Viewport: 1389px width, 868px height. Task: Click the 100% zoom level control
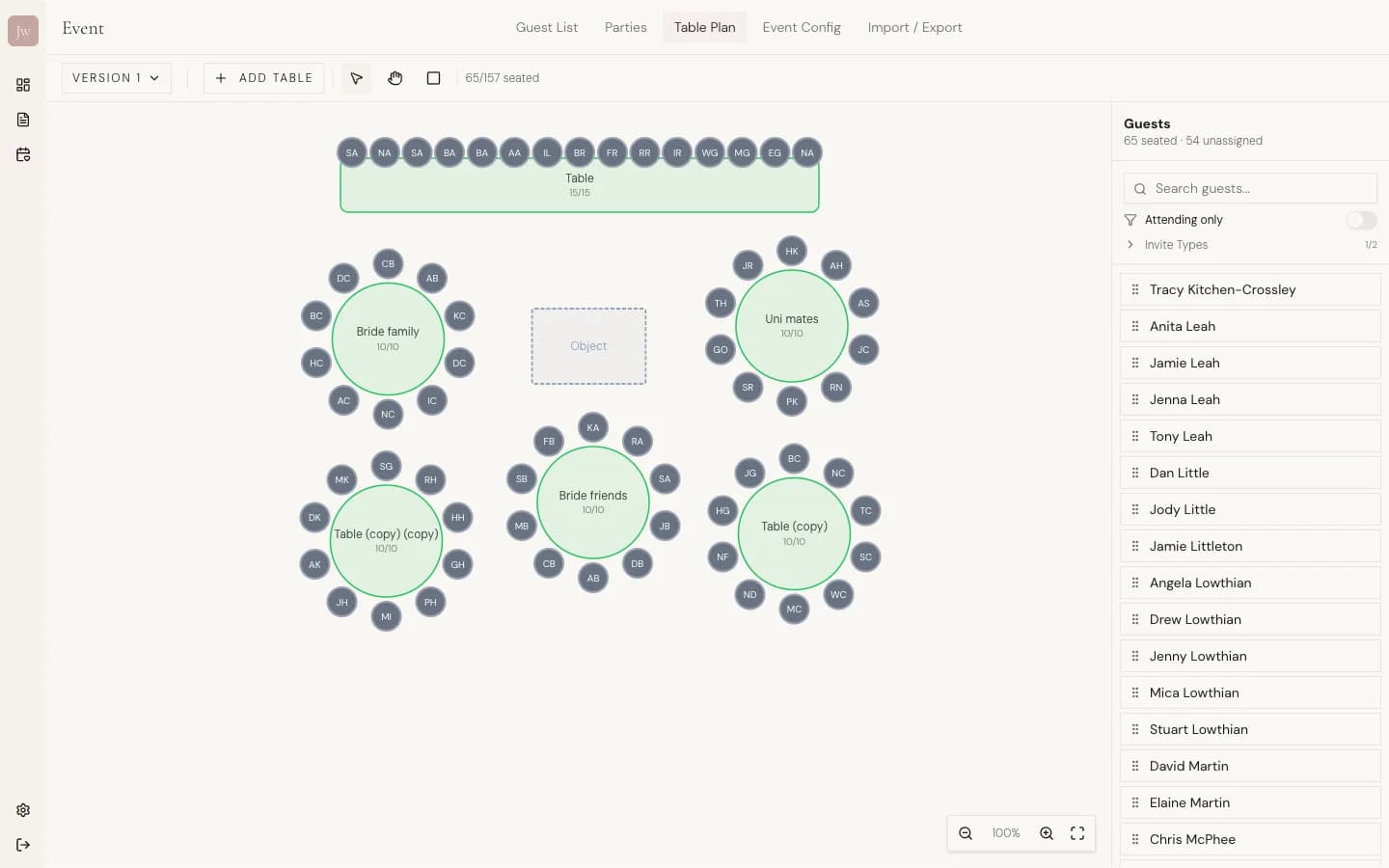pos(1005,833)
